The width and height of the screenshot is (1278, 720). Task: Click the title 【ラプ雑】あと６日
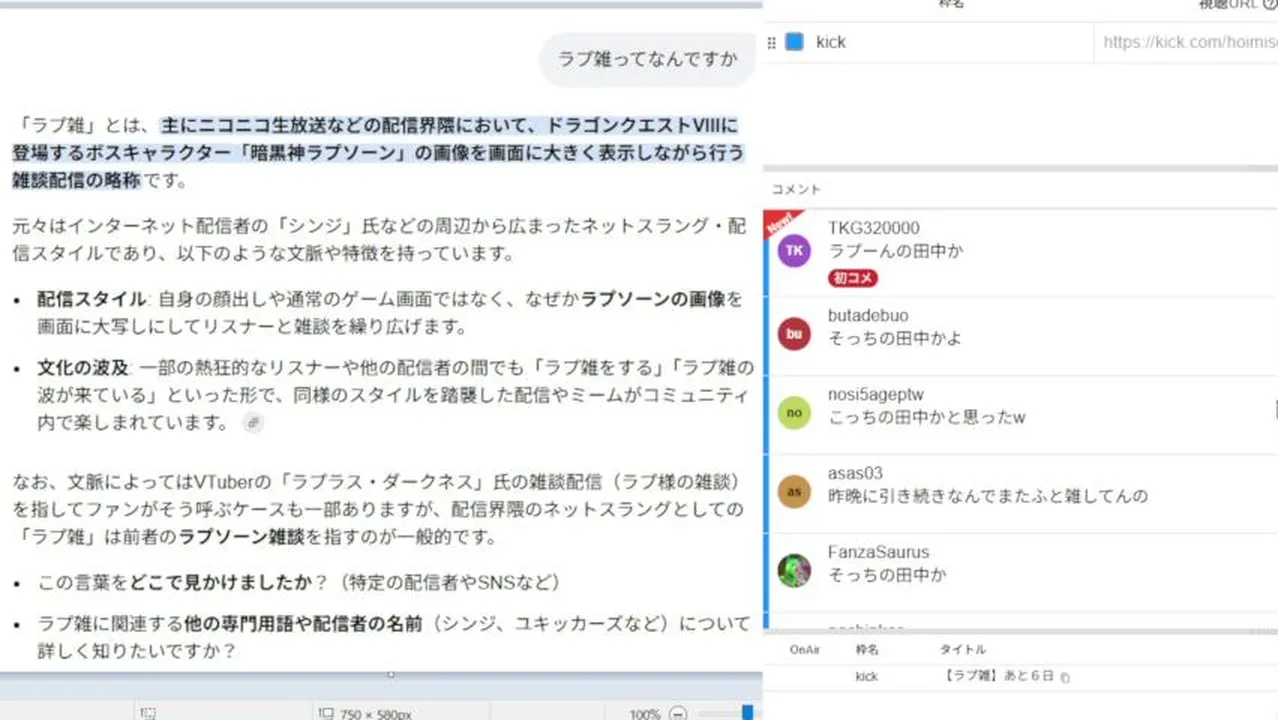pyautogui.click(x=997, y=677)
